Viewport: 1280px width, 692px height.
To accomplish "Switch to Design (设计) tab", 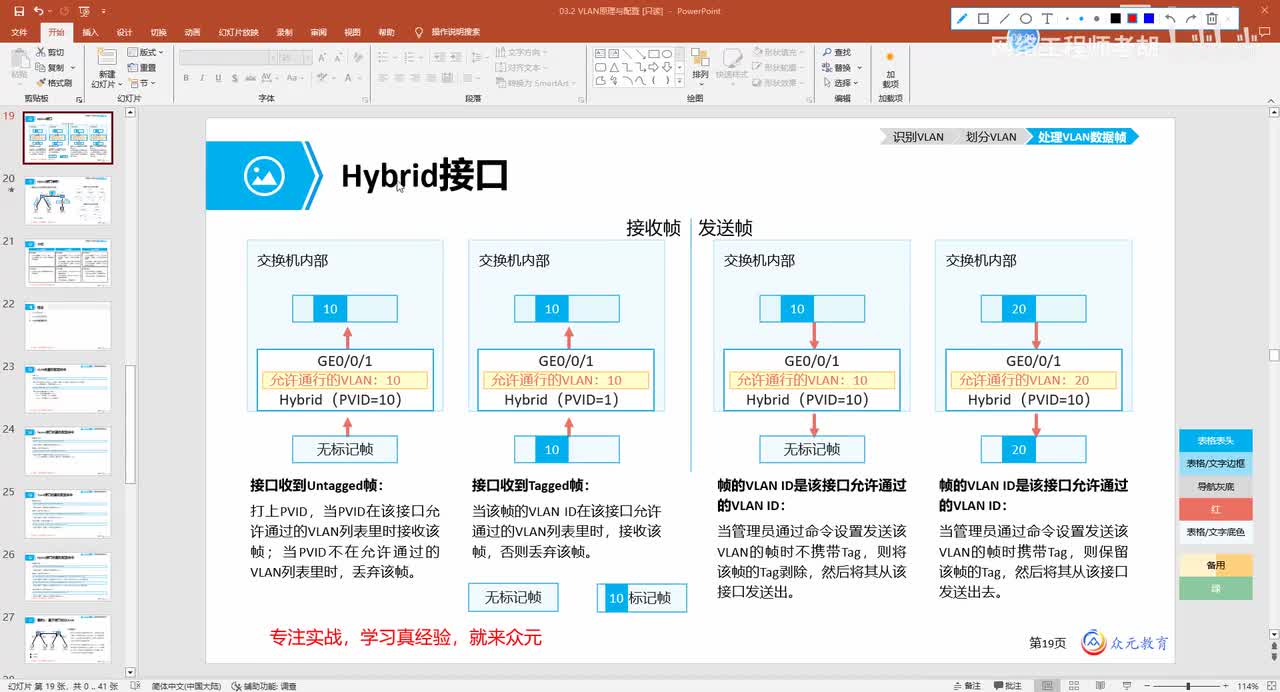I will (x=124, y=32).
